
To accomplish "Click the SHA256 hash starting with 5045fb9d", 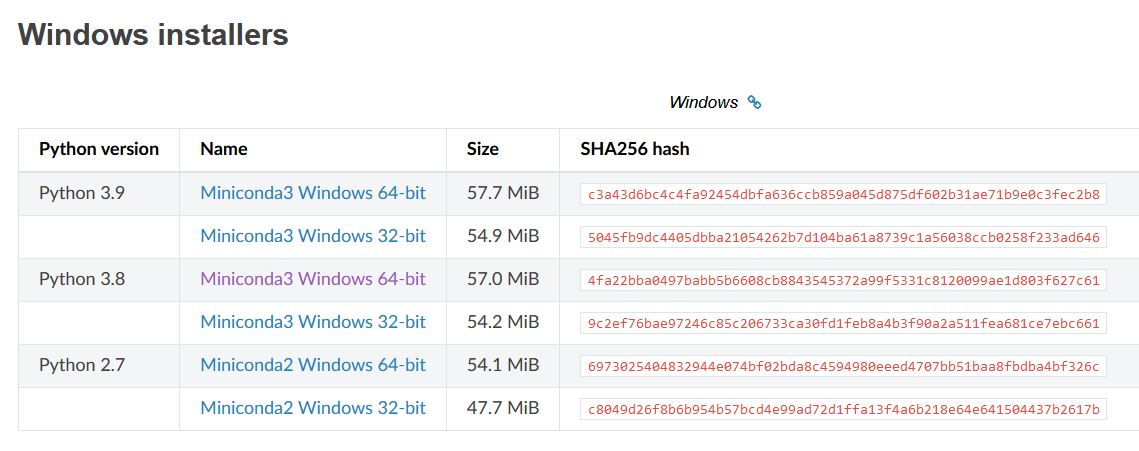I will point(843,237).
